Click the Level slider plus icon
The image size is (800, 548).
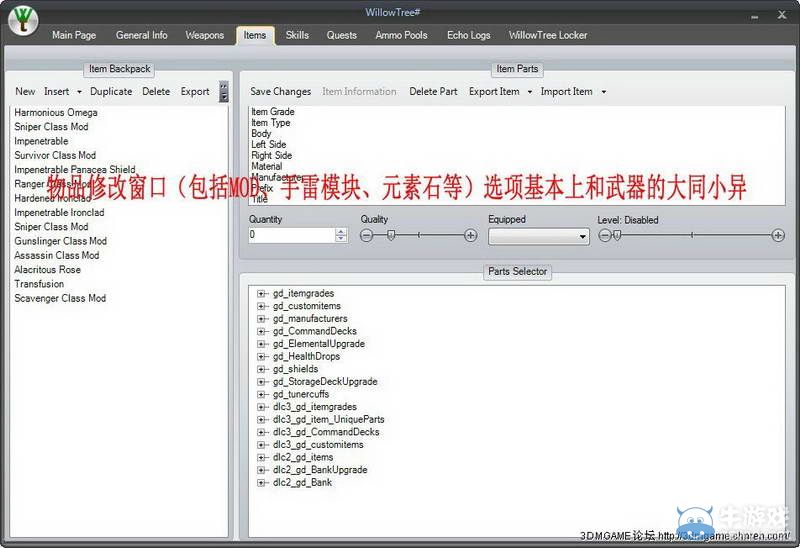(x=778, y=235)
